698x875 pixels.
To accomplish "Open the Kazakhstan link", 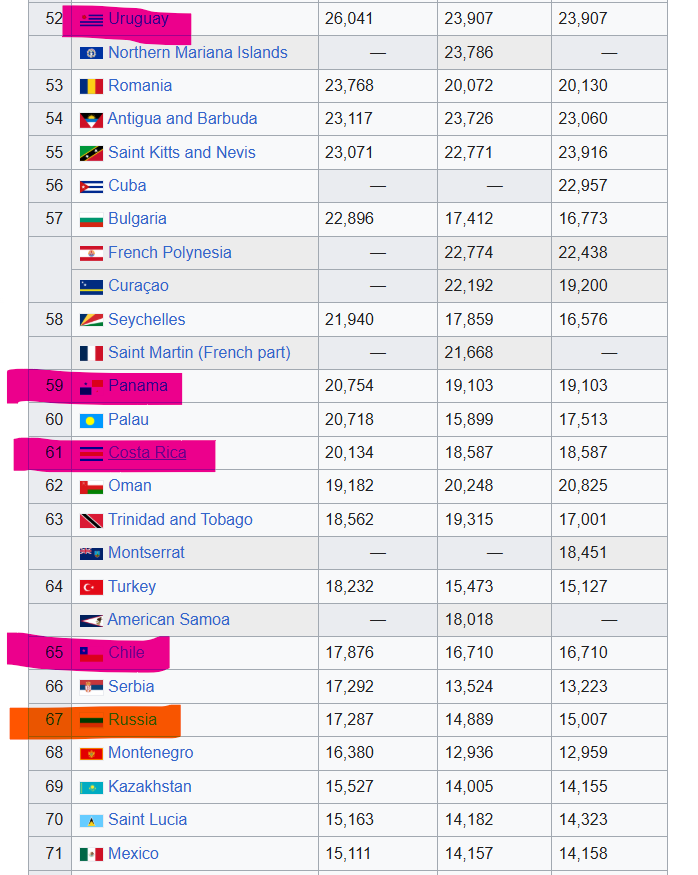I will click(x=150, y=786).
